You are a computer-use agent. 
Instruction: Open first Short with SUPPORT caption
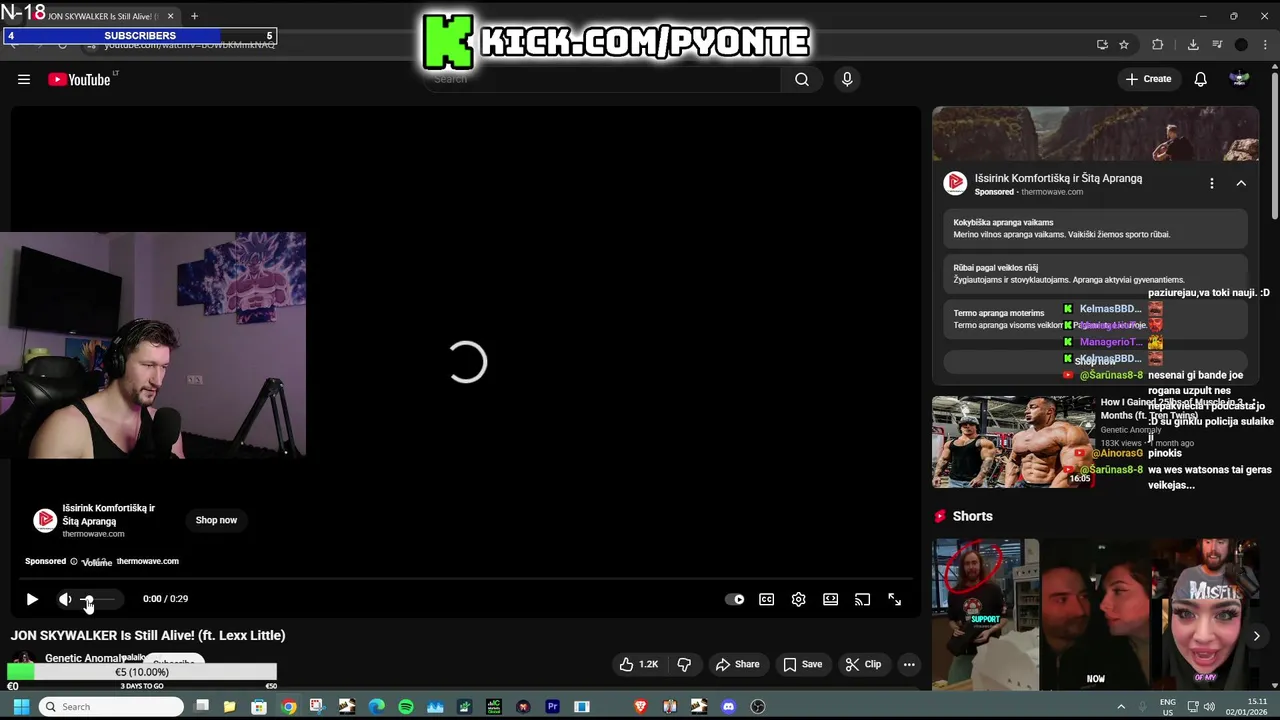(x=986, y=614)
